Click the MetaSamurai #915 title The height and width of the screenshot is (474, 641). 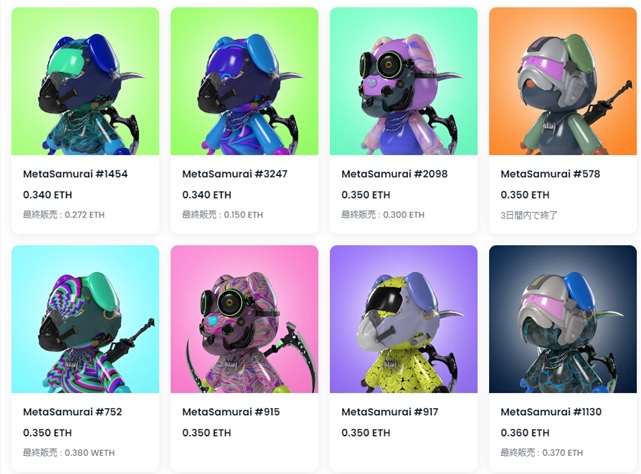pyautogui.click(x=231, y=412)
